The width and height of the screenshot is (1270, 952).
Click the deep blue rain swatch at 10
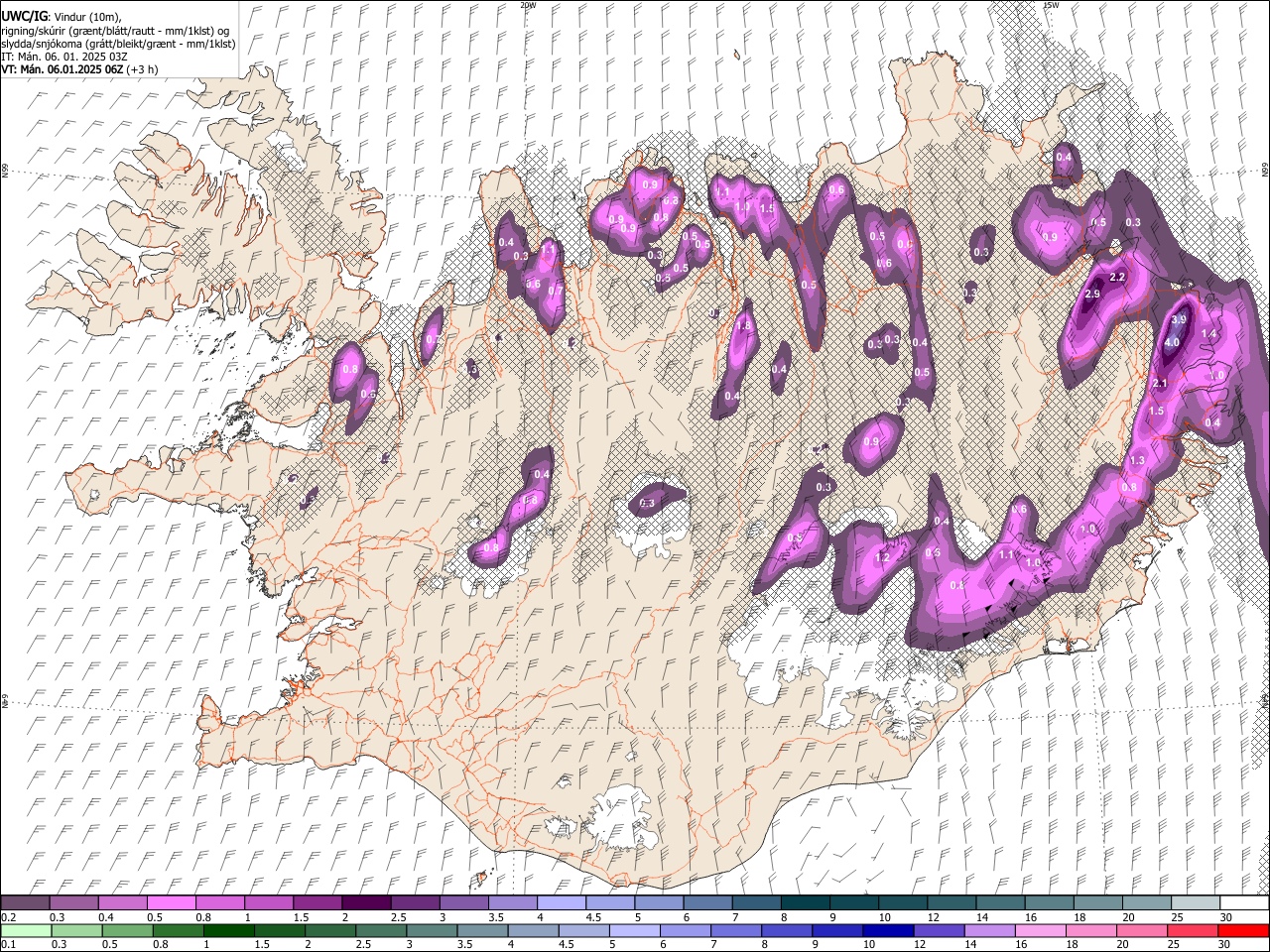[887, 930]
